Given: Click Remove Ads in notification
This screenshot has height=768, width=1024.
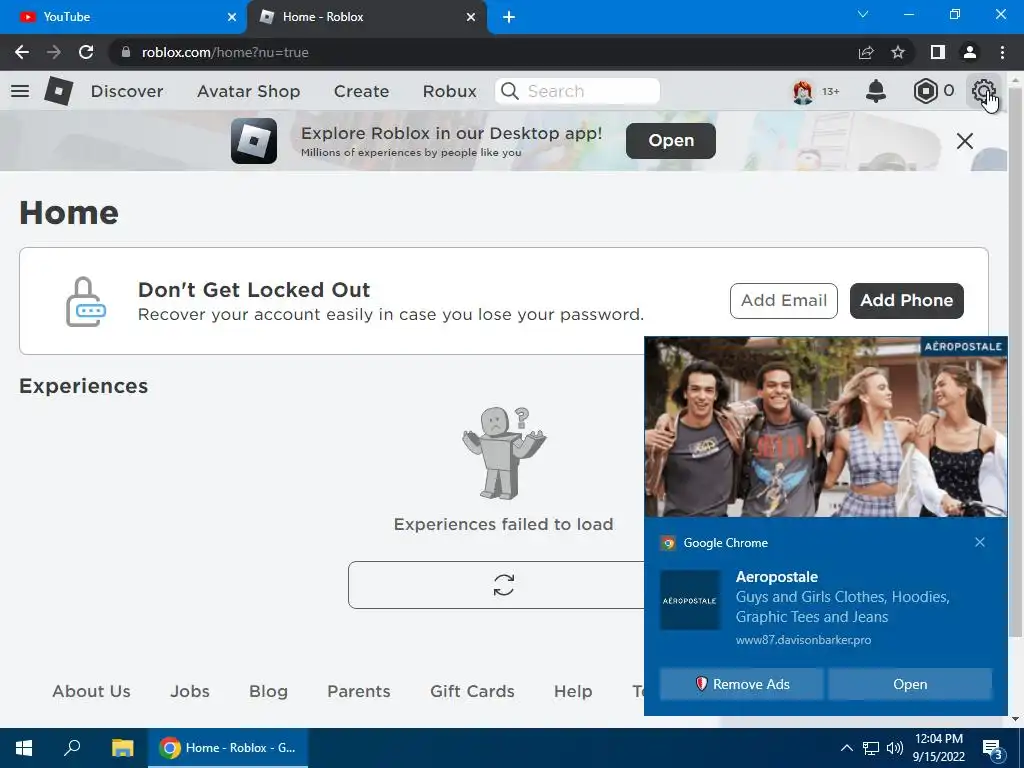Looking at the screenshot, I should pyautogui.click(x=742, y=684).
